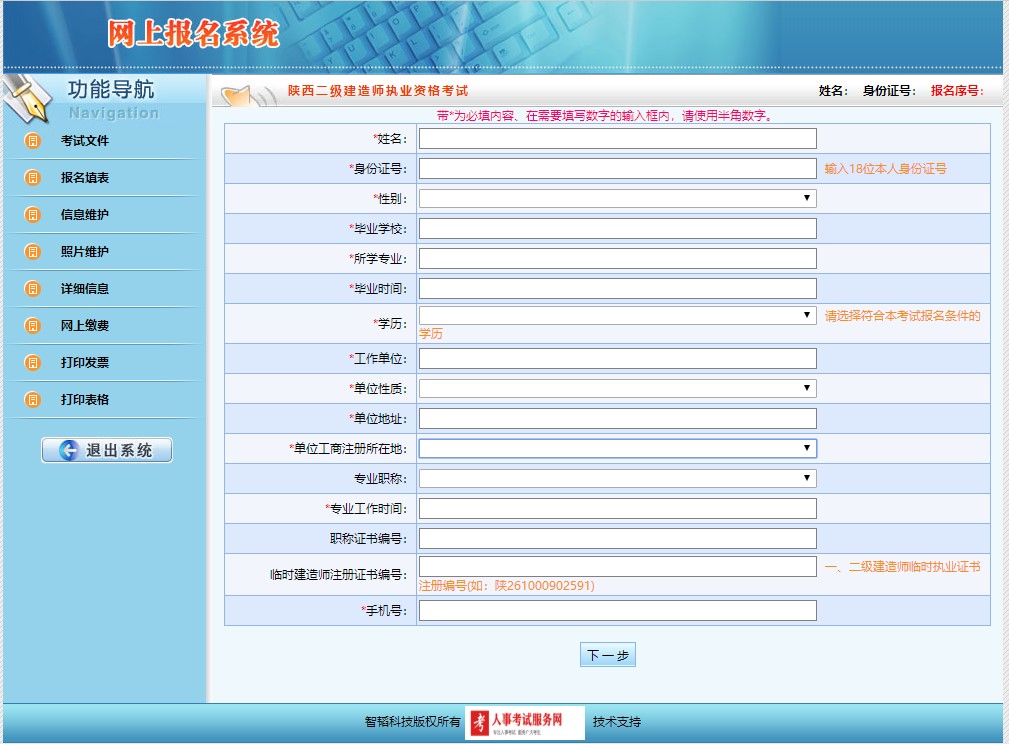Open the 性别 dropdown
The width and height of the screenshot is (1009, 744).
(806, 198)
